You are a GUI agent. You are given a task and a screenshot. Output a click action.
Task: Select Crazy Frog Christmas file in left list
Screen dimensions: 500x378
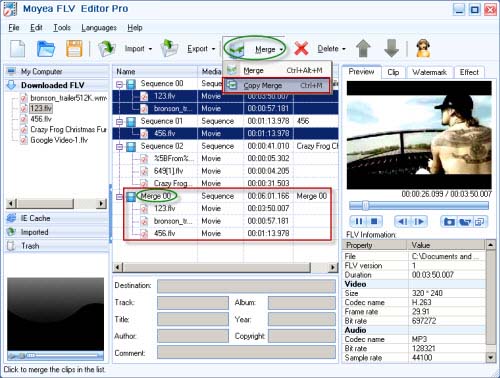tap(68, 129)
